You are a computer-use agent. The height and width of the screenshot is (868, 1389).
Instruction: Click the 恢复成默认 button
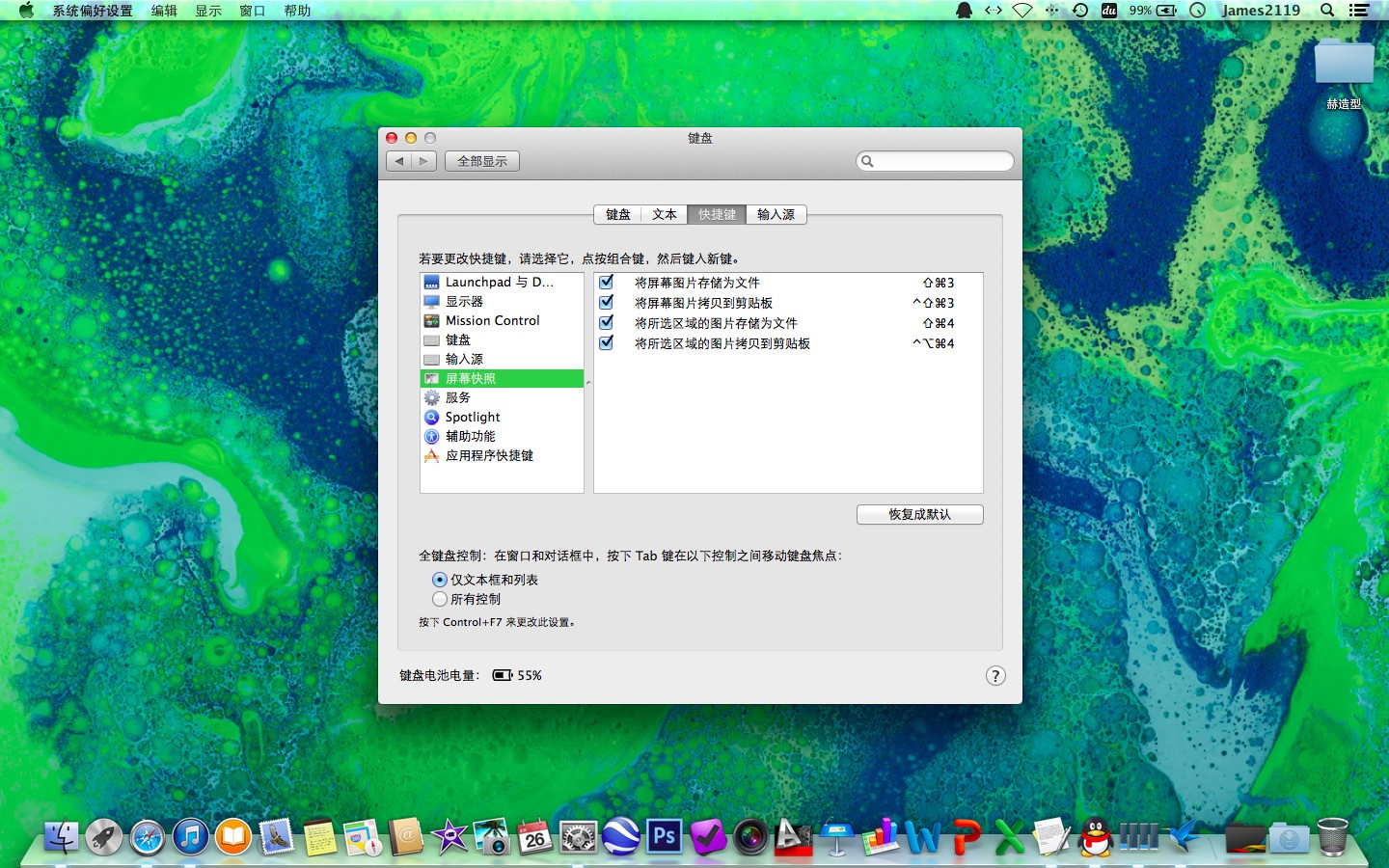pyautogui.click(x=919, y=514)
